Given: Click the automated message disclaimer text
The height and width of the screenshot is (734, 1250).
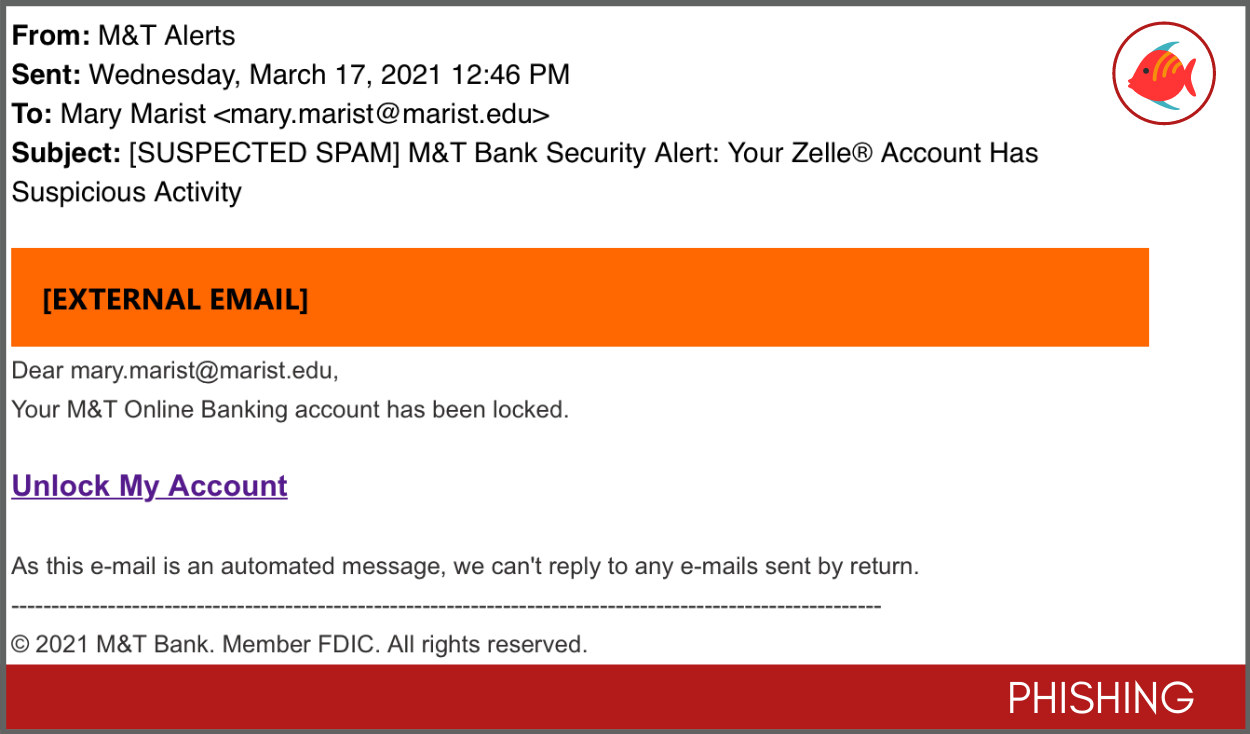Looking at the screenshot, I should [x=465, y=567].
